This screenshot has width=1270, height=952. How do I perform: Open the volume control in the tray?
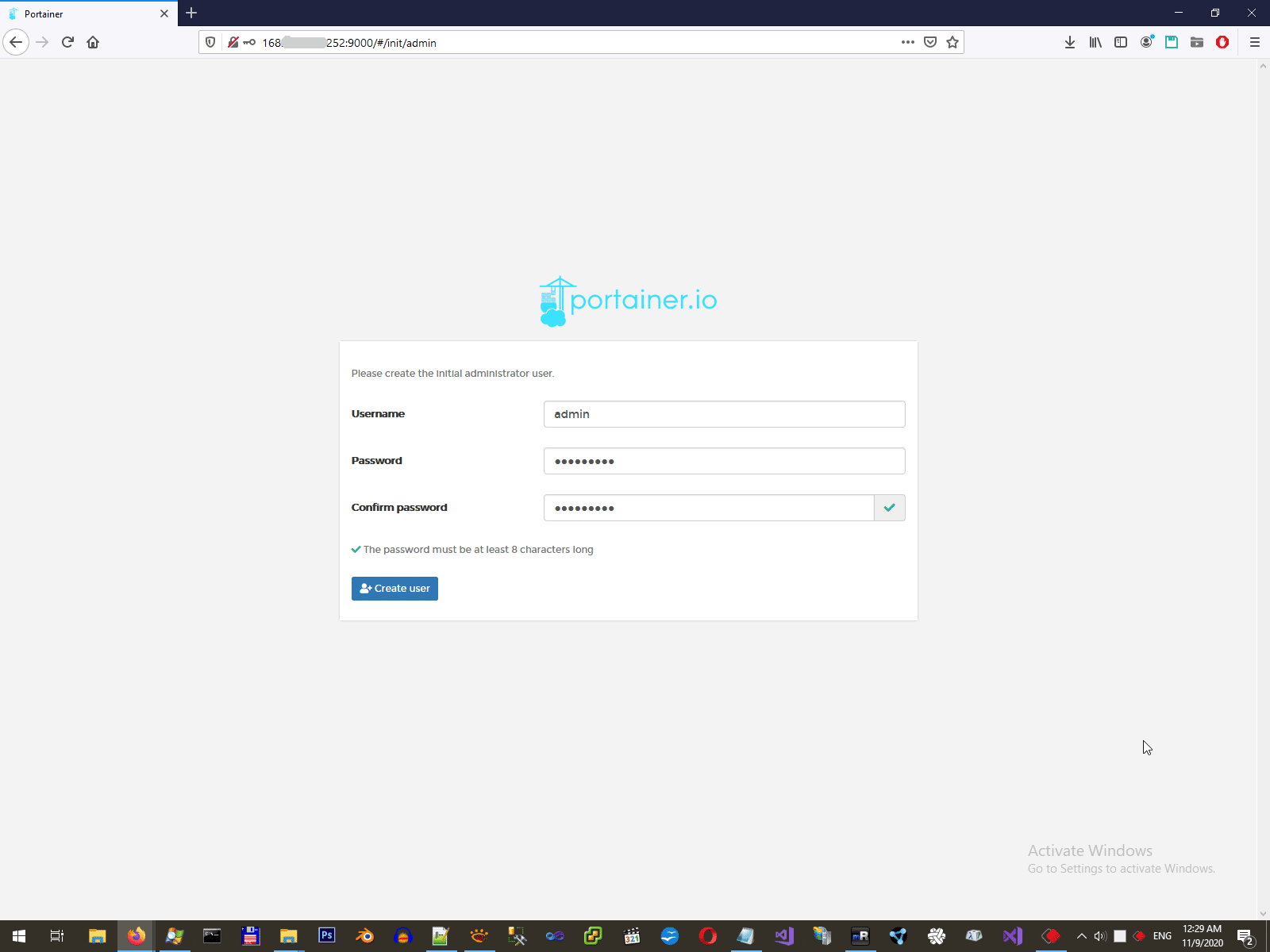(x=1100, y=936)
